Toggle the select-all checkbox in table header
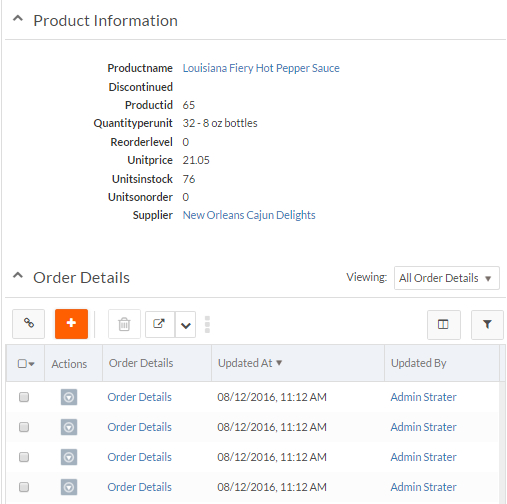The image size is (507, 504). tap(22, 363)
